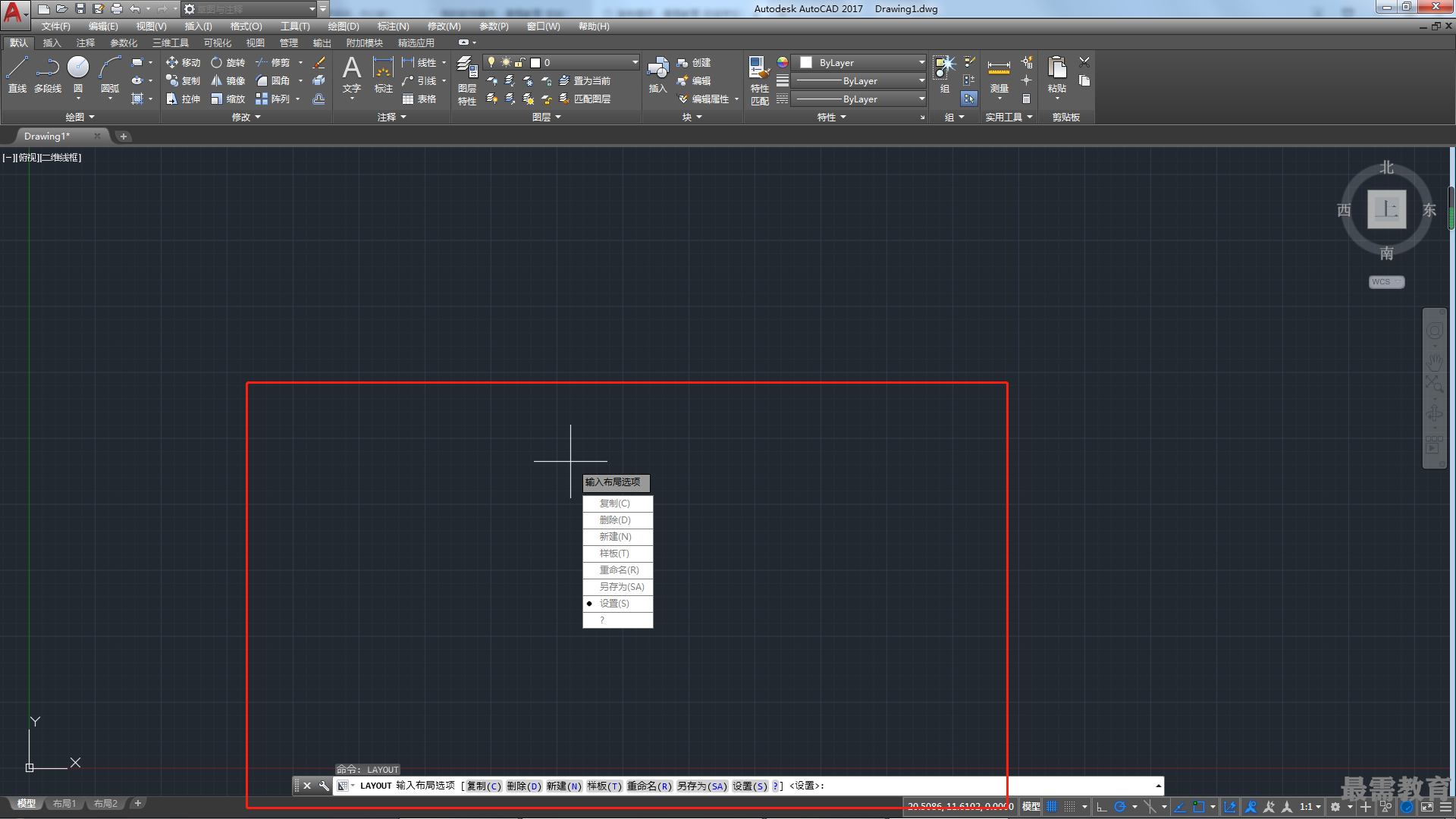Image resolution: width=1456 pixels, height=819 pixels.
Task: Choose 新建(N) in the layout options popup
Action: [617, 537]
